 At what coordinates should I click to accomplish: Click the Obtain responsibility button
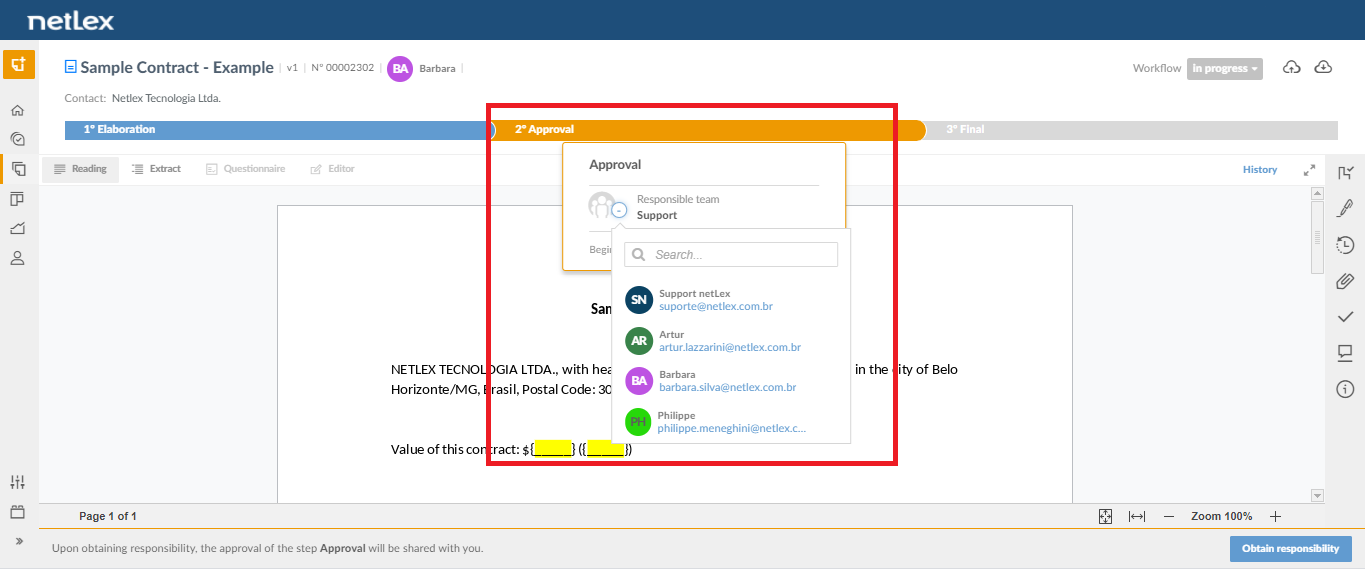[x=1290, y=549]
